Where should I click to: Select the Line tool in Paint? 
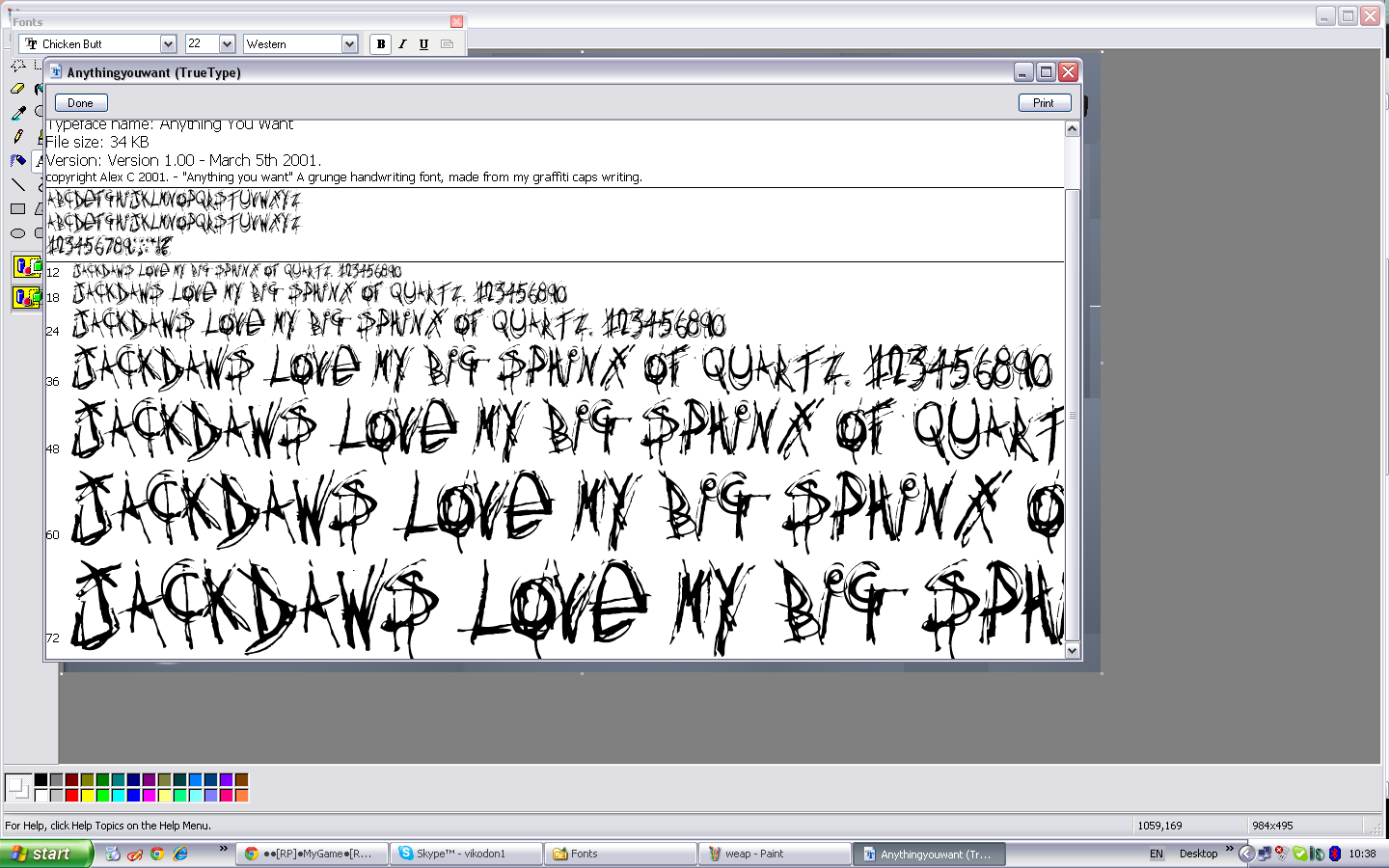(17, 184)
